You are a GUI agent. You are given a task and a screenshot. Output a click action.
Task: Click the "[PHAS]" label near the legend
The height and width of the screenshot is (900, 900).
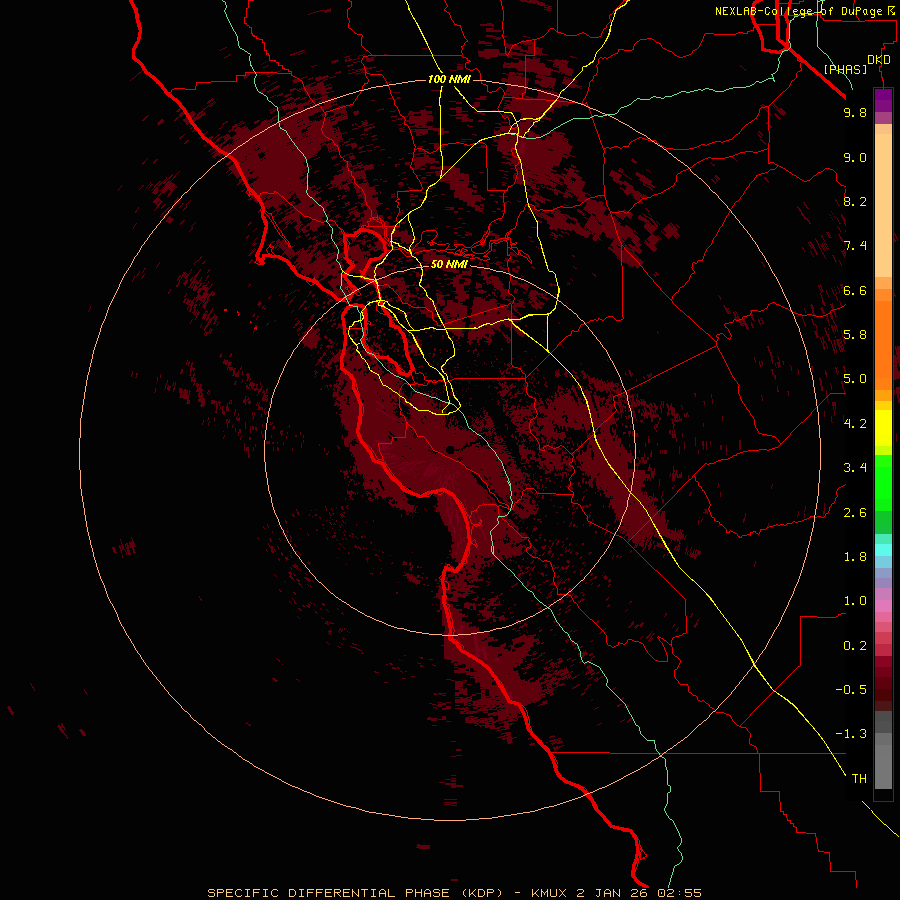845,70
